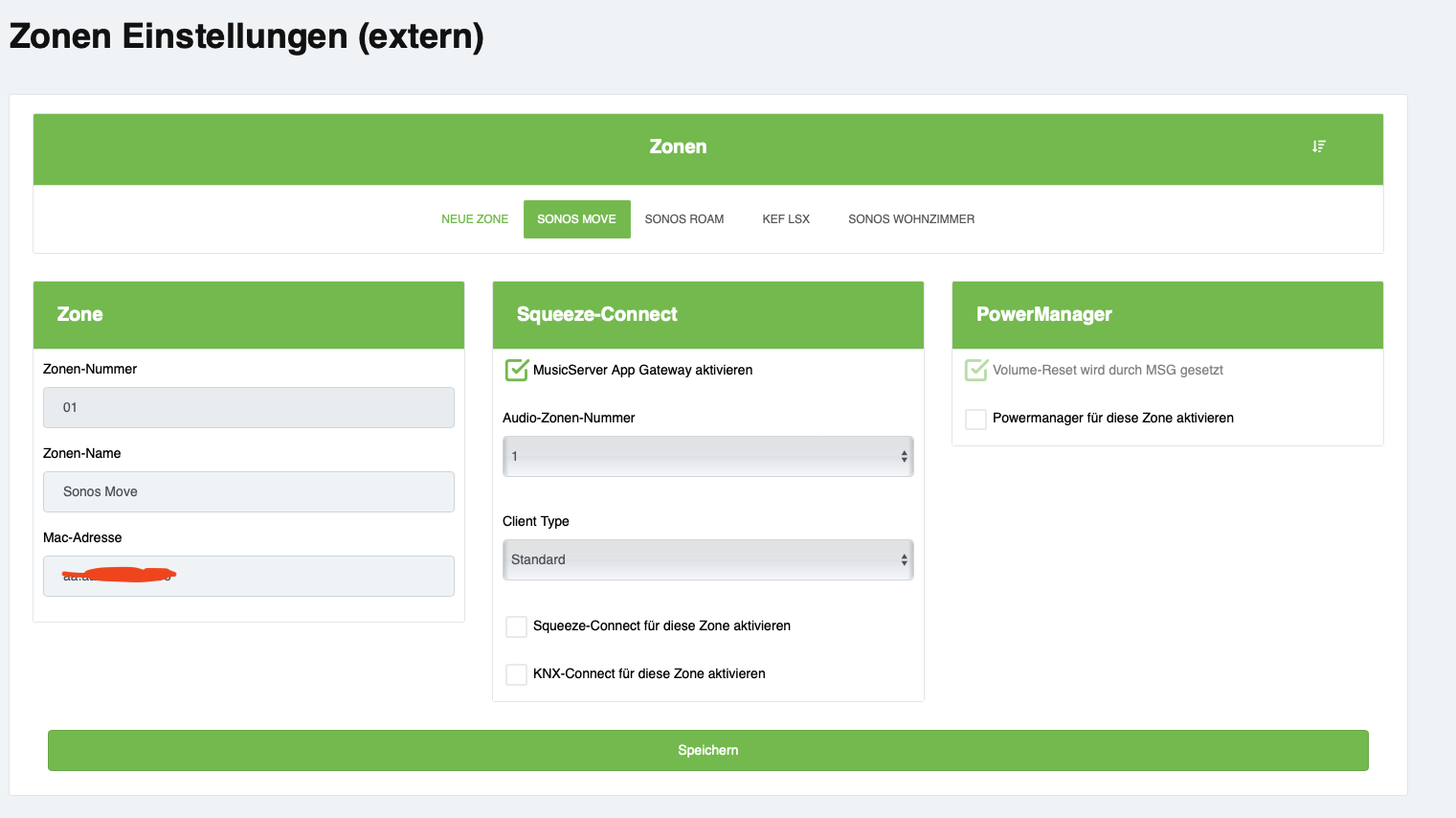Click the Zonen-Name field with Sonos Move
The width and height of the screenshot is (1456, 818).
point(249,492)
